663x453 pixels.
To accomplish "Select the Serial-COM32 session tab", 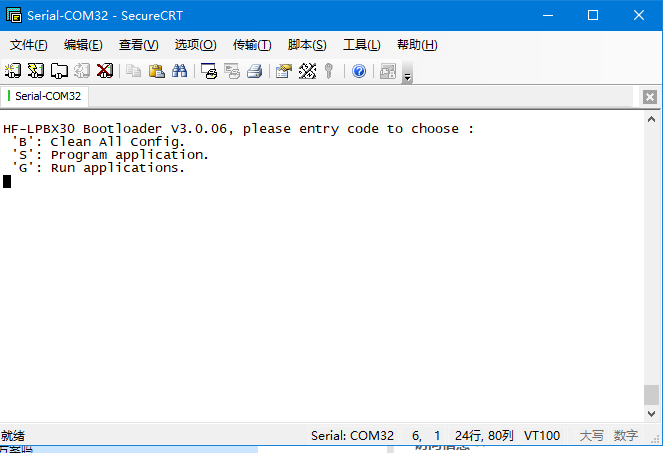I will [47, 97].
